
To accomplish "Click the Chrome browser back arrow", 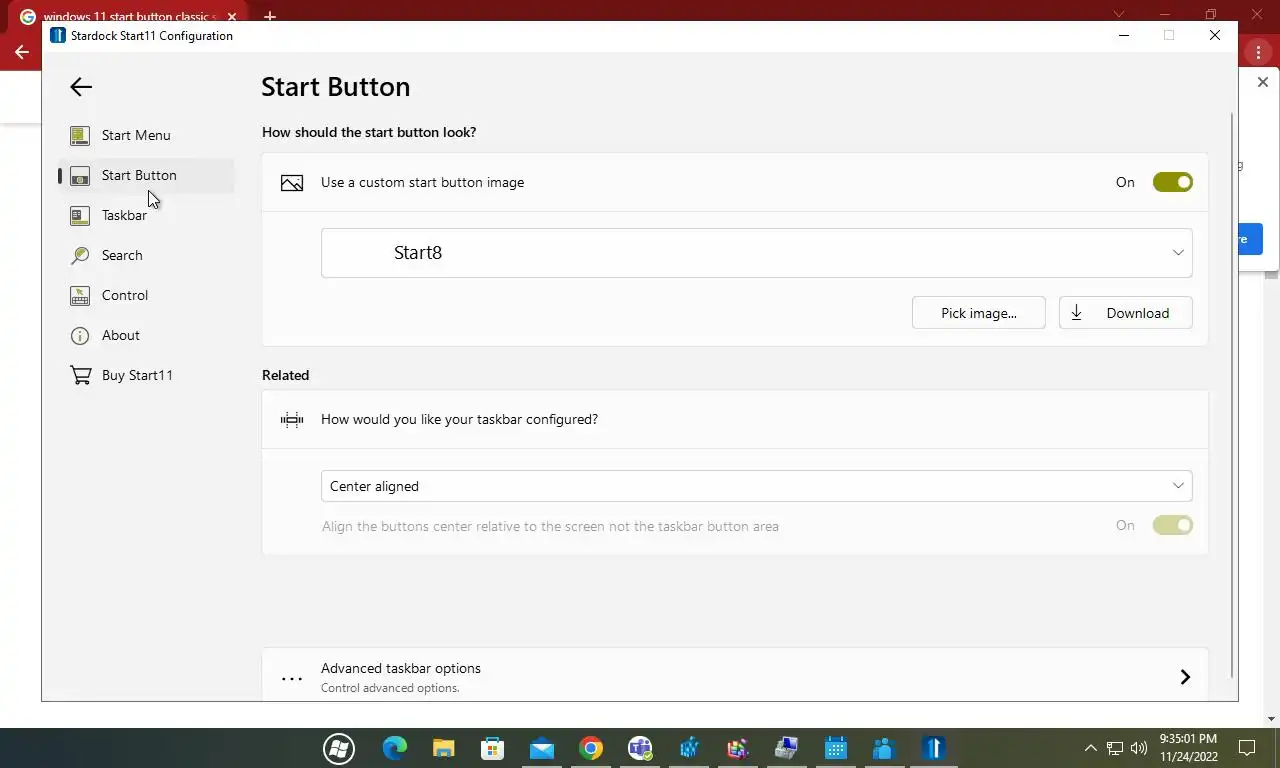I will pyautogui.click(x=22, y=52).
